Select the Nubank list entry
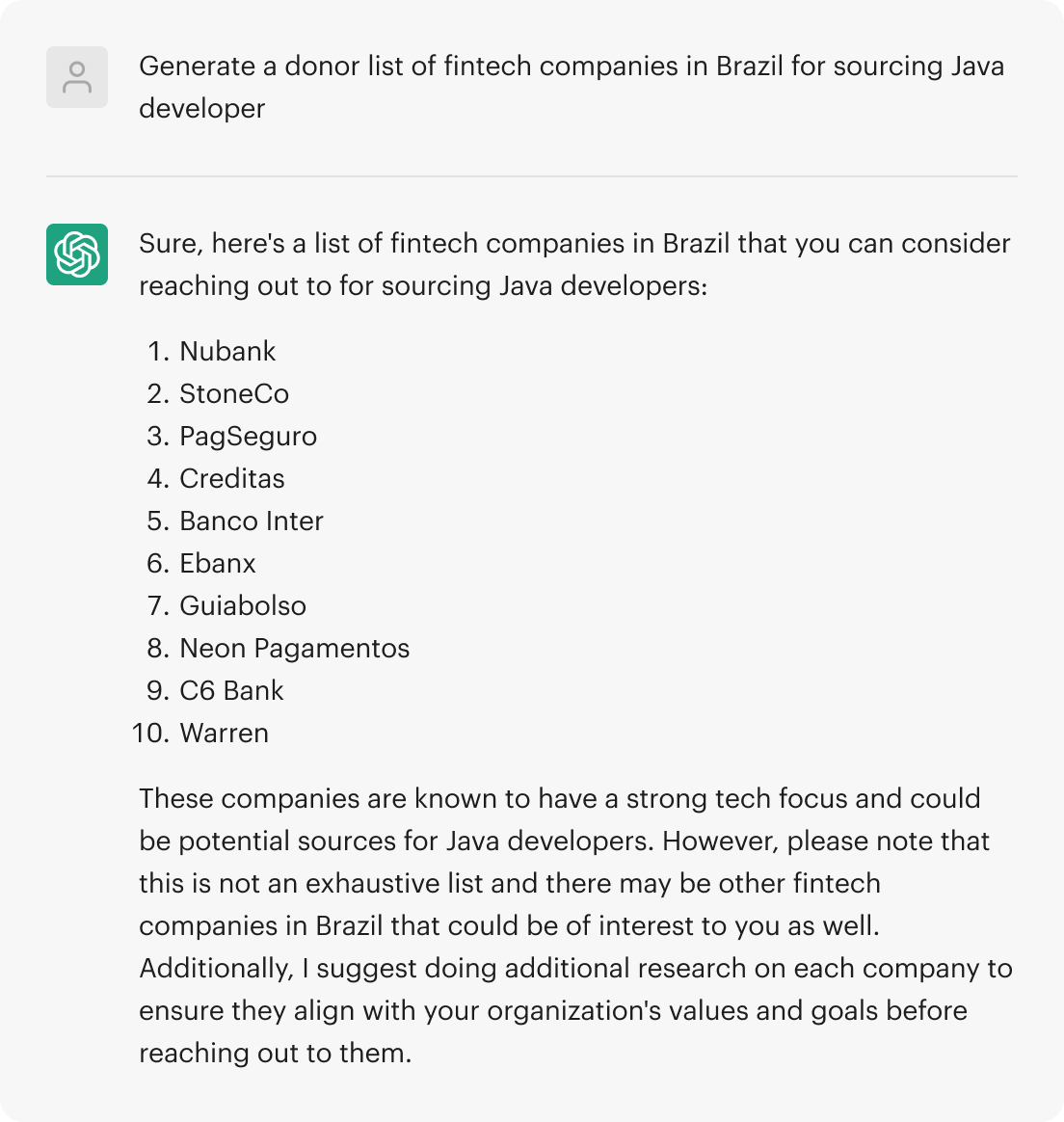This screenshot has width=1064, height=1122. pos(227,351)
